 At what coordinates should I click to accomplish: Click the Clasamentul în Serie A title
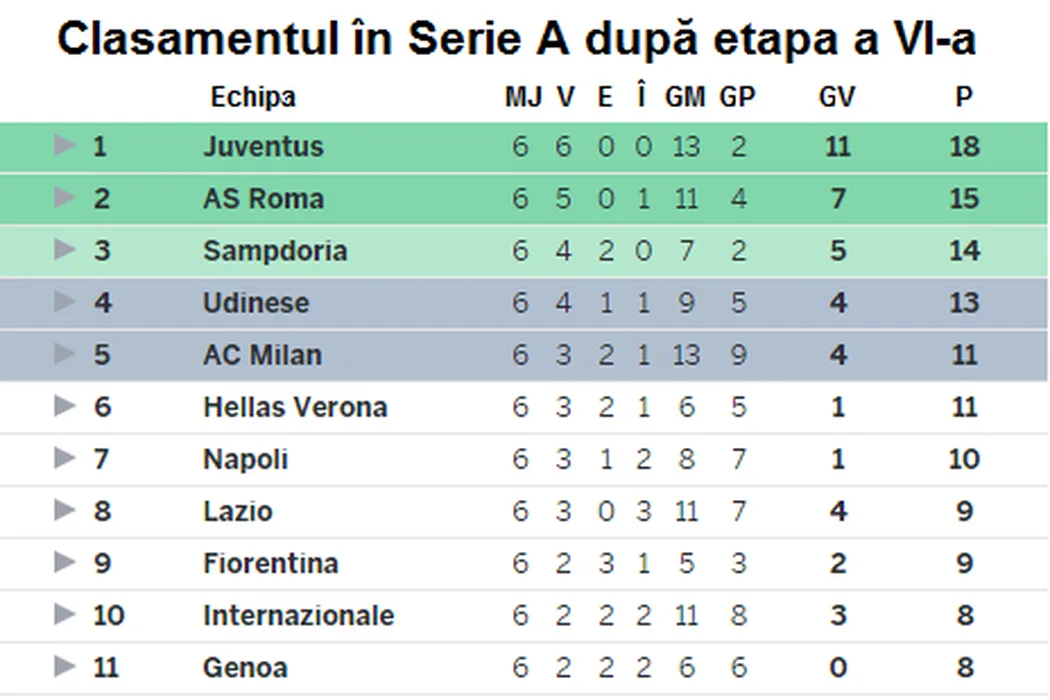point(517,40)
